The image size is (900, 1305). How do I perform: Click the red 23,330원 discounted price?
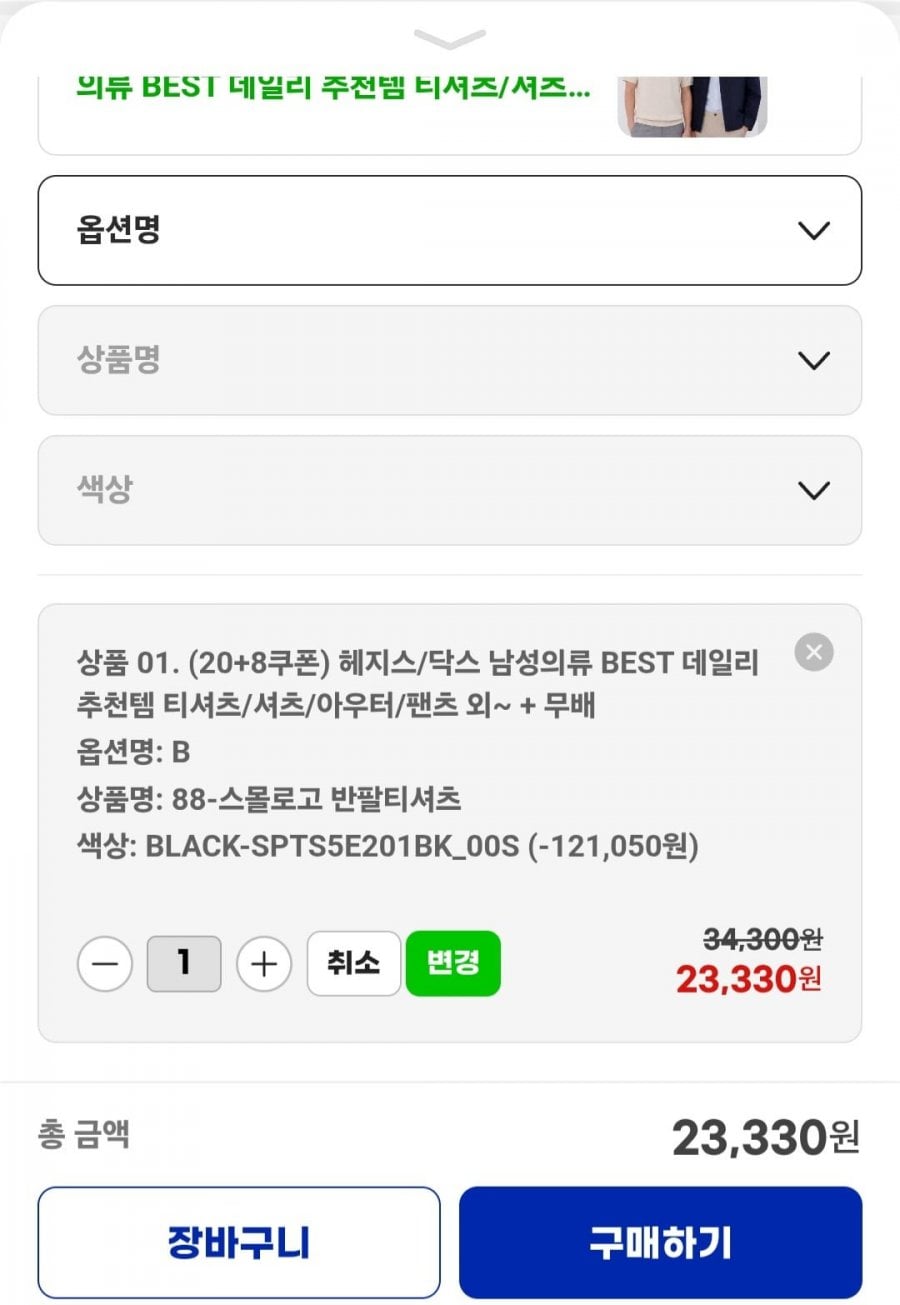point(748,979)
